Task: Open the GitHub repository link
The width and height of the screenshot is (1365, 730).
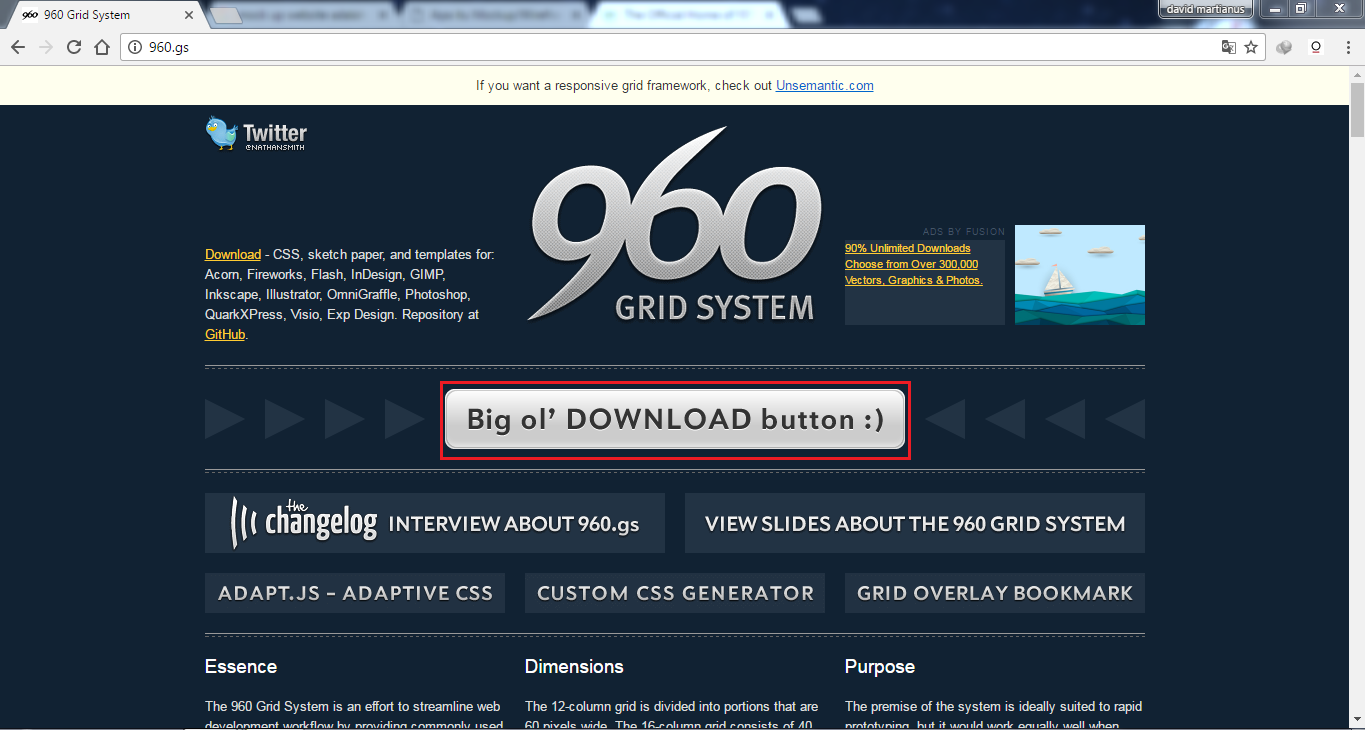Action: pyautogui.click(x=224, y=334)
